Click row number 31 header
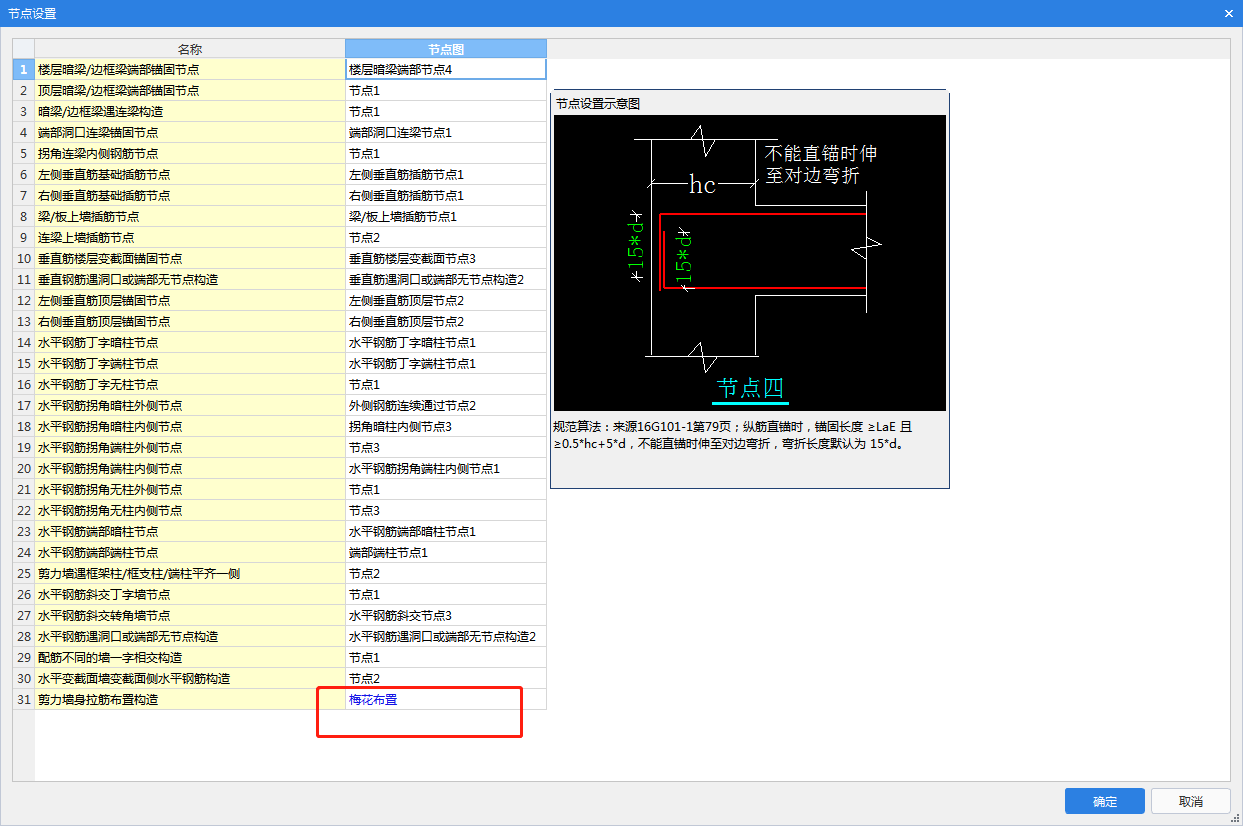The width and height of the screenshot is (1243, 826). pyautogui.click(x=23, y=700)
